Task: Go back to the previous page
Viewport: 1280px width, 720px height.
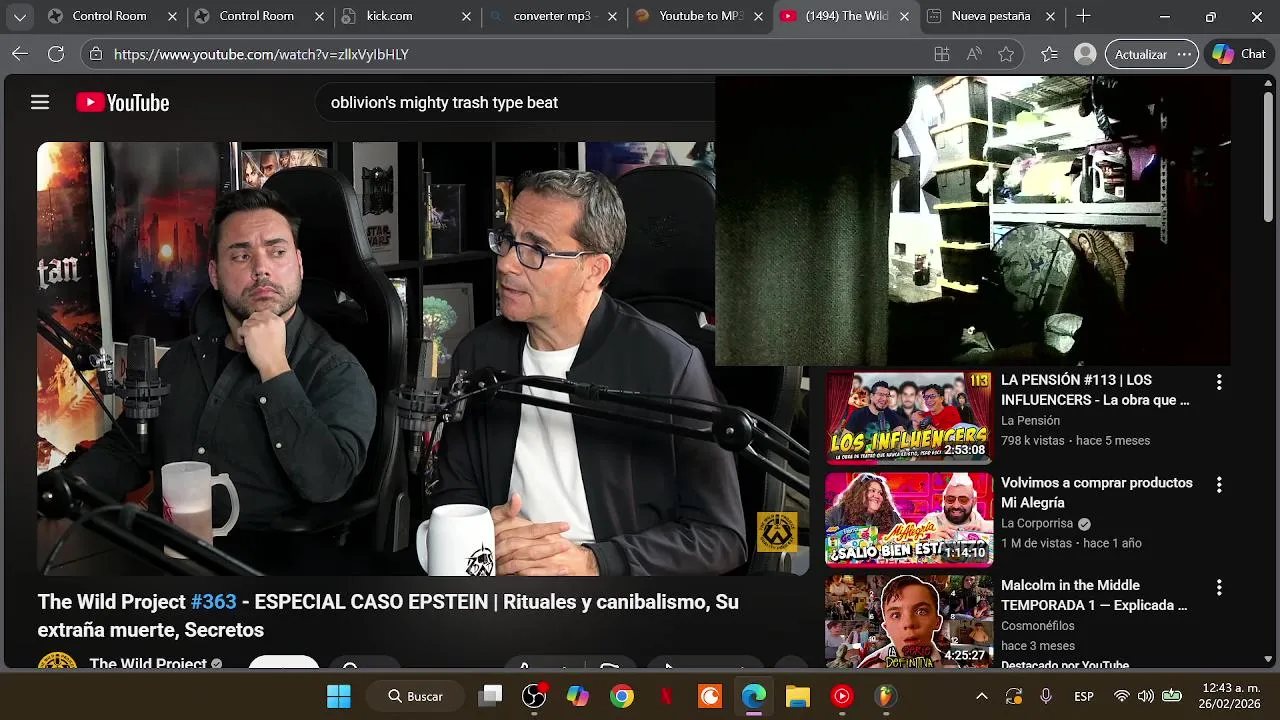Action: pyautogui.click(x=20, y=54)
